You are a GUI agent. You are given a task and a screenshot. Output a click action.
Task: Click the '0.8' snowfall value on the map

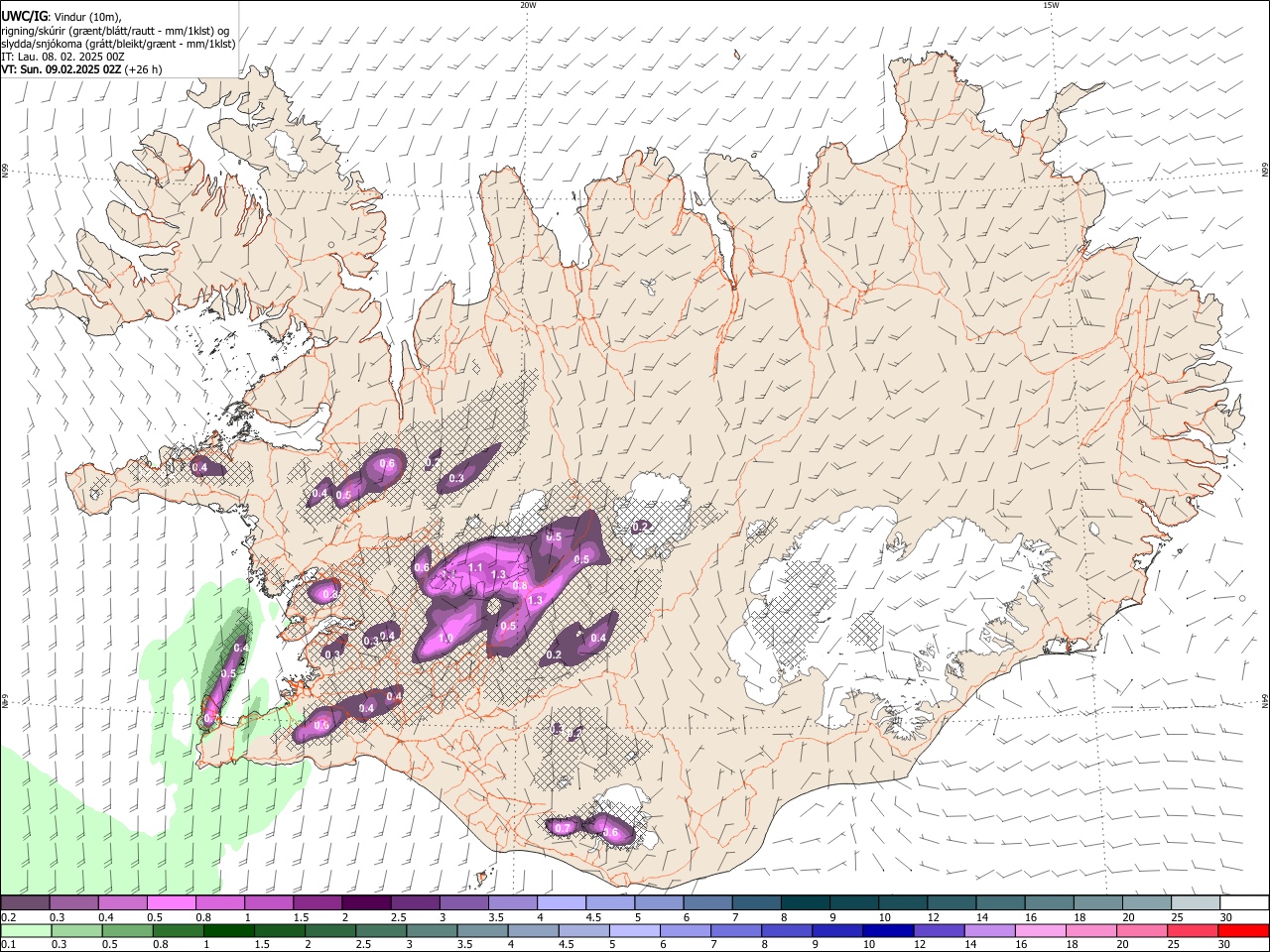point(520,586)
